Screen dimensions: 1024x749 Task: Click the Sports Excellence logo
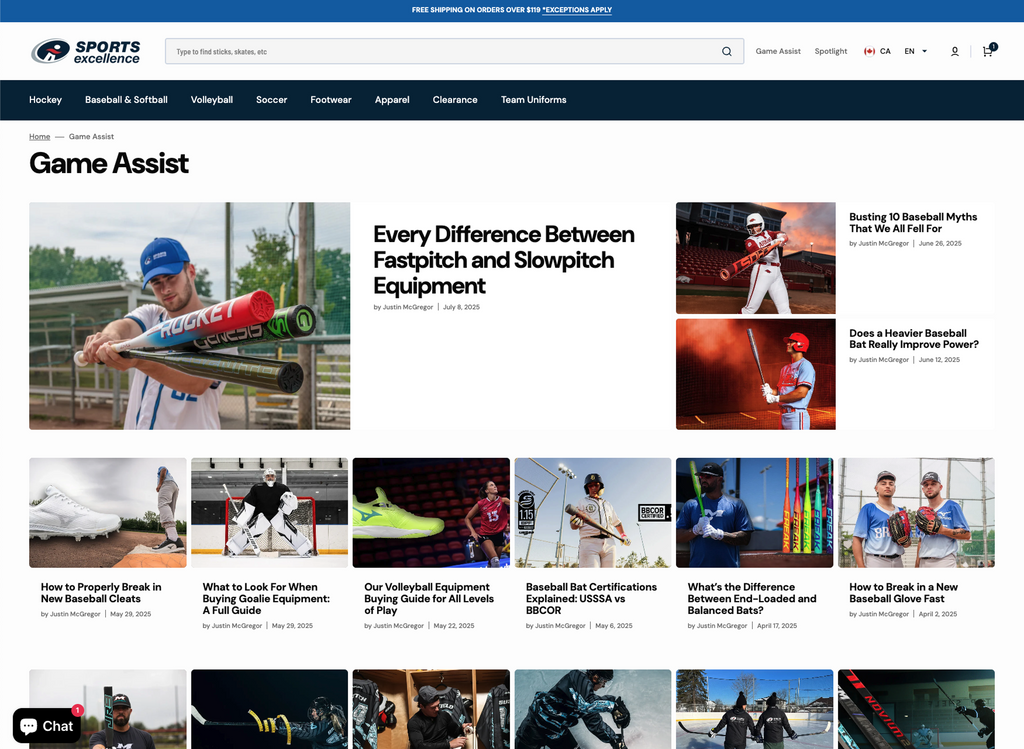point(85,51)
